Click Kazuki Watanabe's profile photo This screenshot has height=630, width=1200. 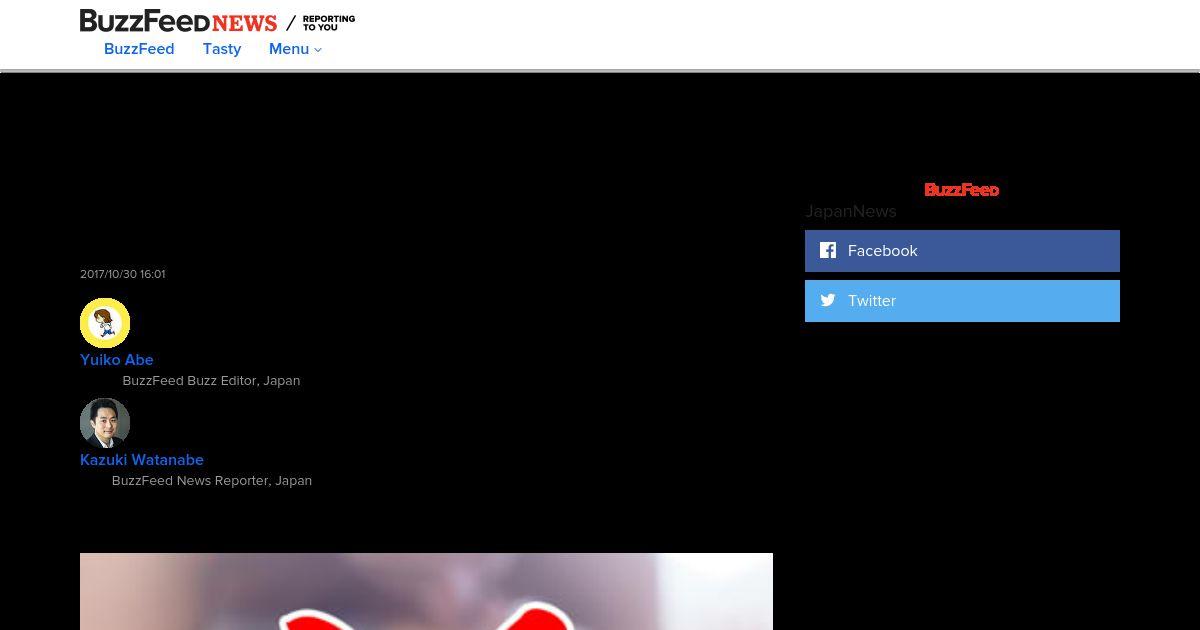(x=105, y=423)
